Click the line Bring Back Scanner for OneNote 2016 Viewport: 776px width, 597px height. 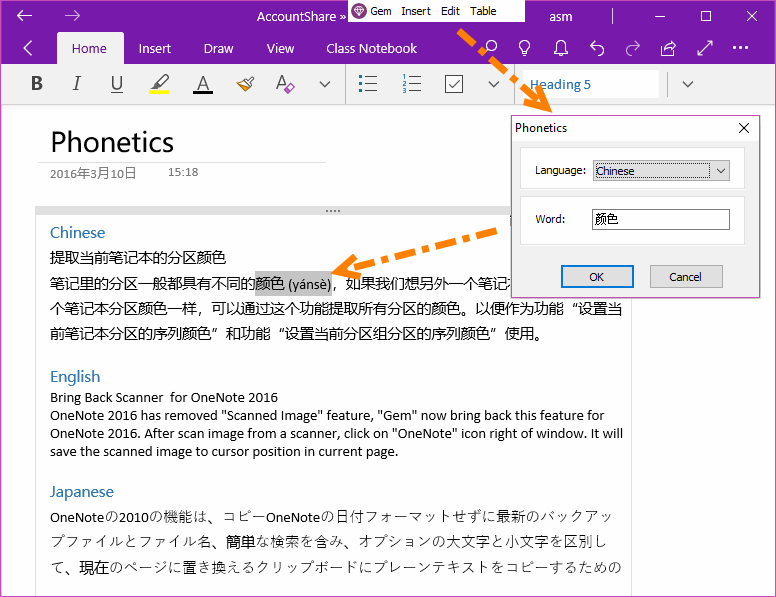click(164, 398)
